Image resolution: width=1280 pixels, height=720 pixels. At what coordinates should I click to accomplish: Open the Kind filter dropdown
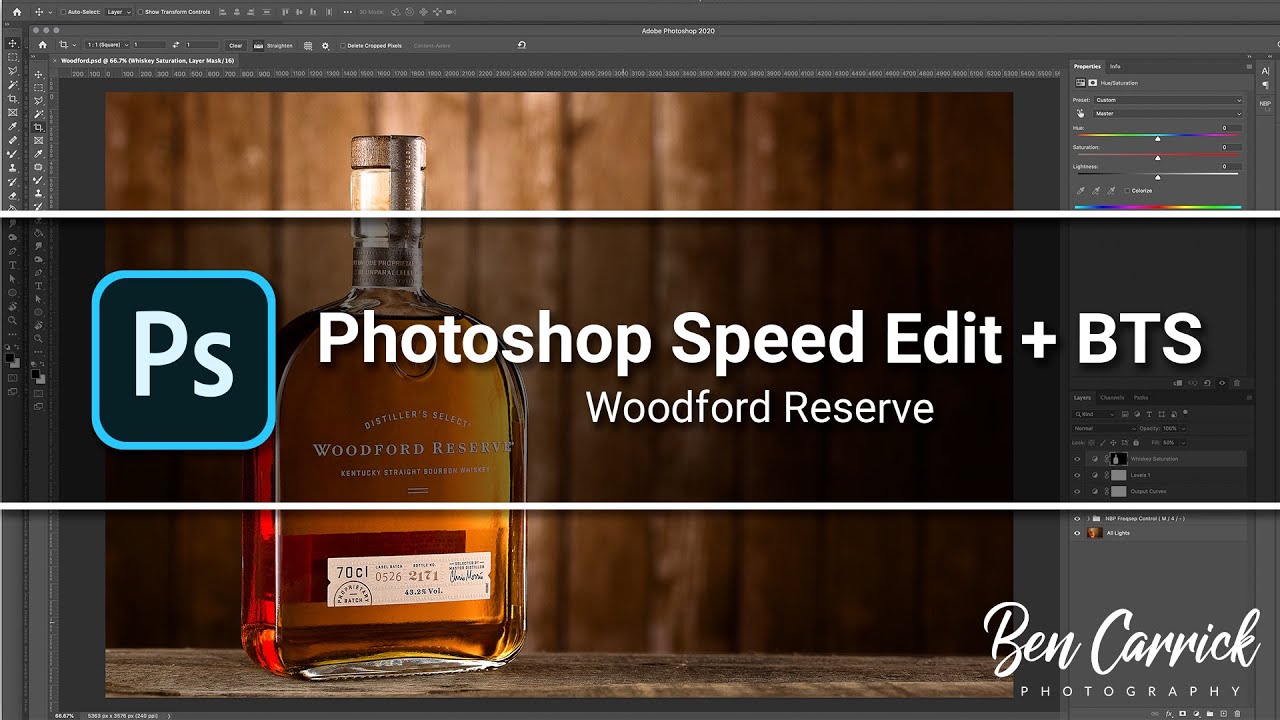point(1095,413)
